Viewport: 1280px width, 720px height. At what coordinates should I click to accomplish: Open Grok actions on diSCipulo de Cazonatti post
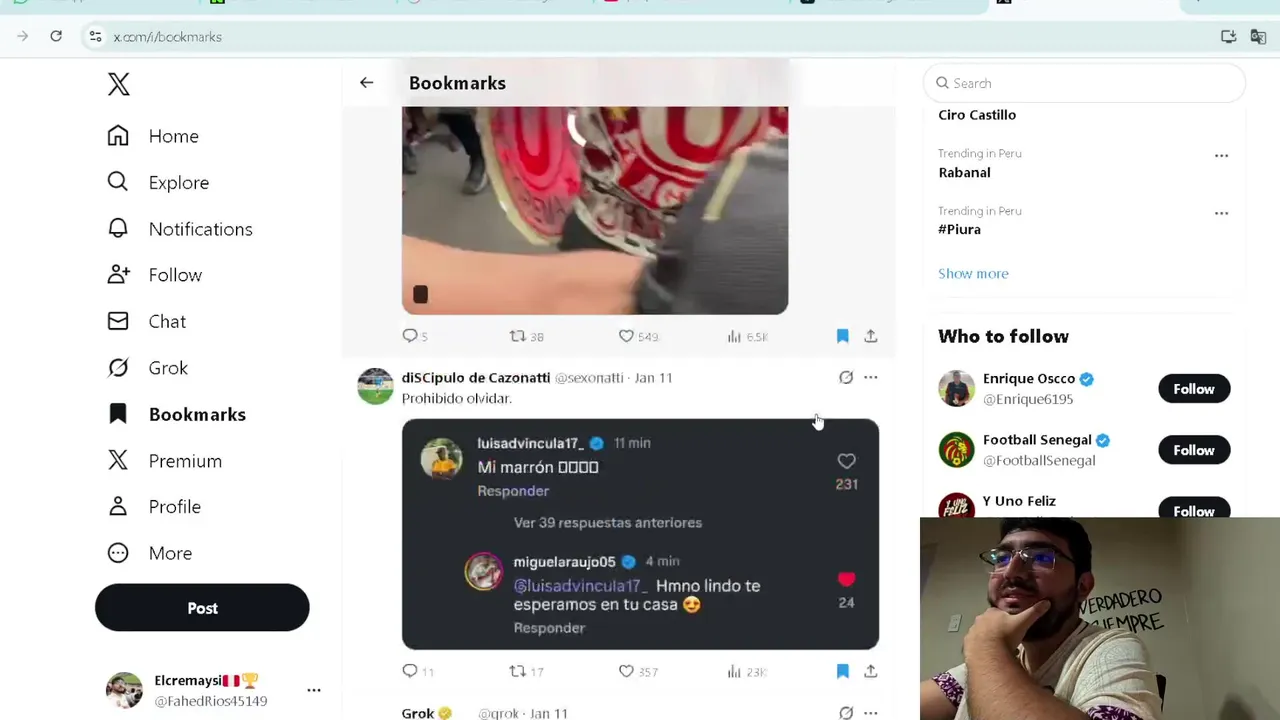[x=846, y=377]
